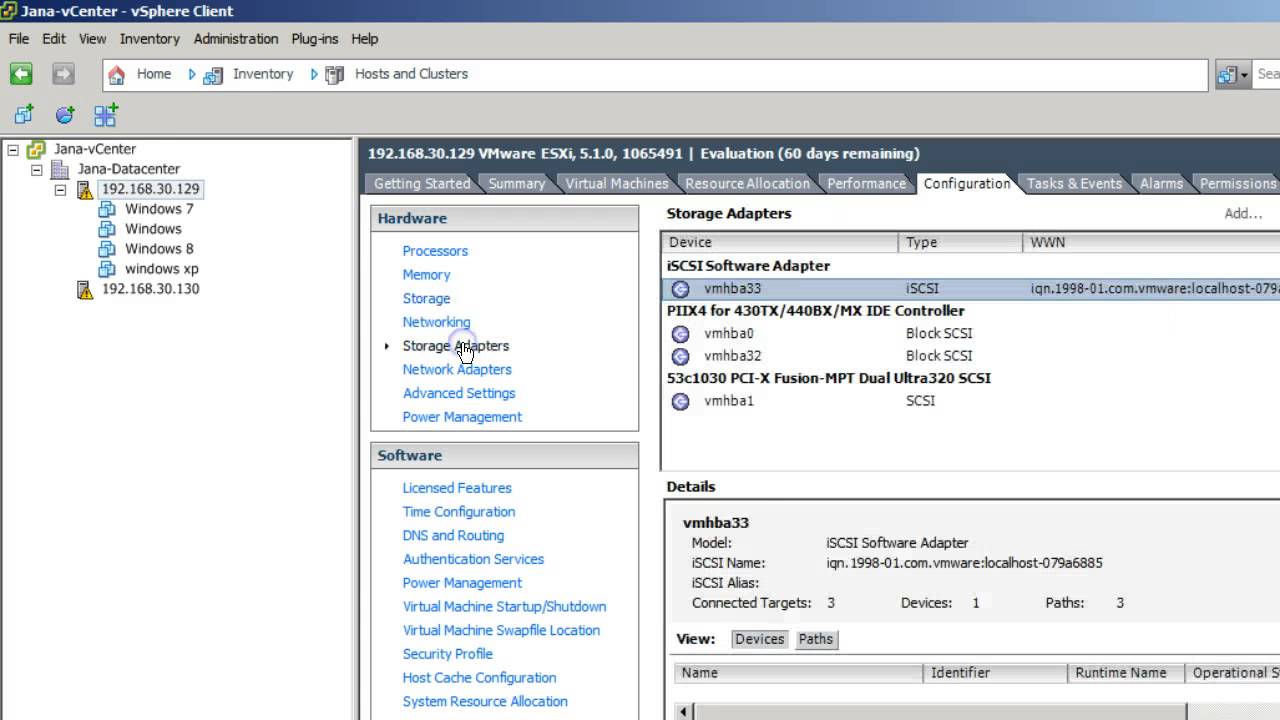
Task: Open the Time Configuration link
Action: point(459,512)
